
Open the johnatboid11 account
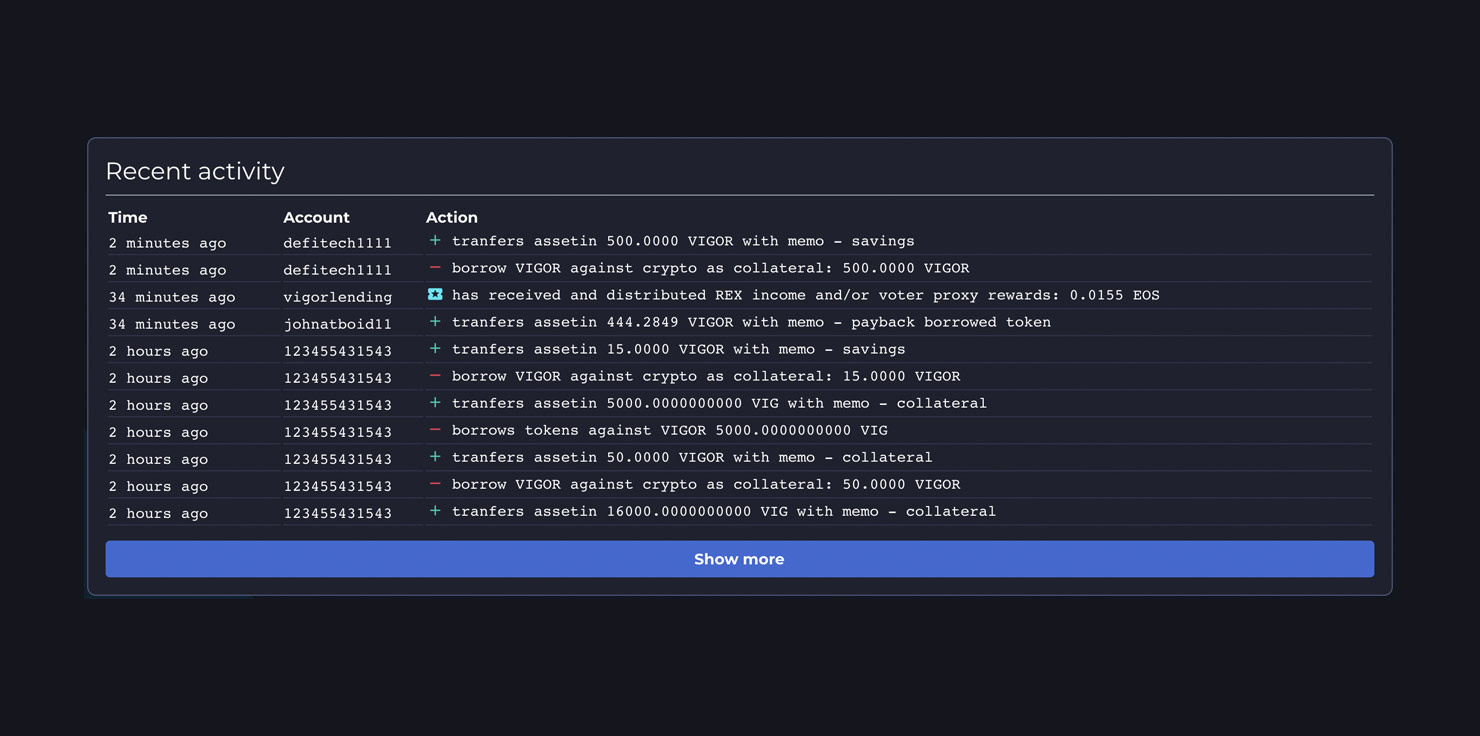pyautogui.click(x=337, y=324)
